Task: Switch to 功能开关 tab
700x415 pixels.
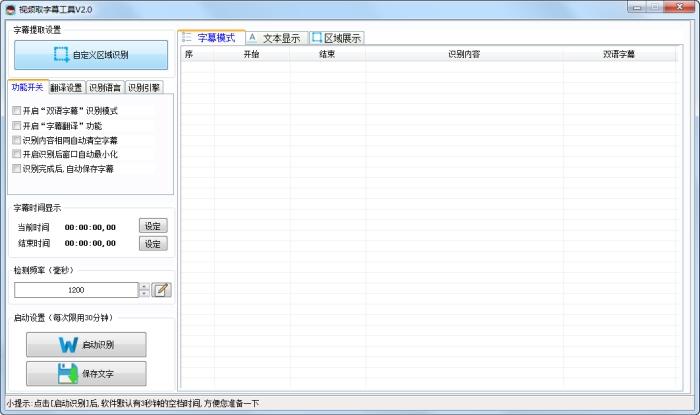Action: coord(28,87)
